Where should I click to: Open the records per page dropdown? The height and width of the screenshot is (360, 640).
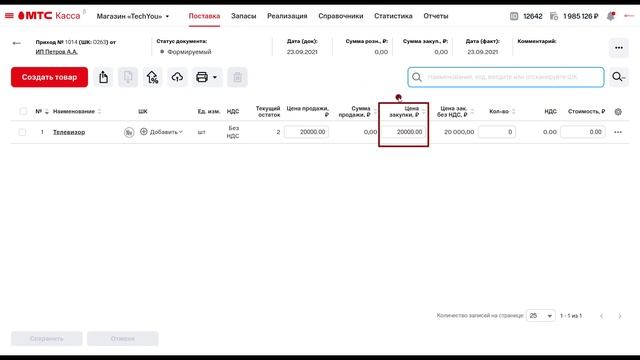pos(540,316)
